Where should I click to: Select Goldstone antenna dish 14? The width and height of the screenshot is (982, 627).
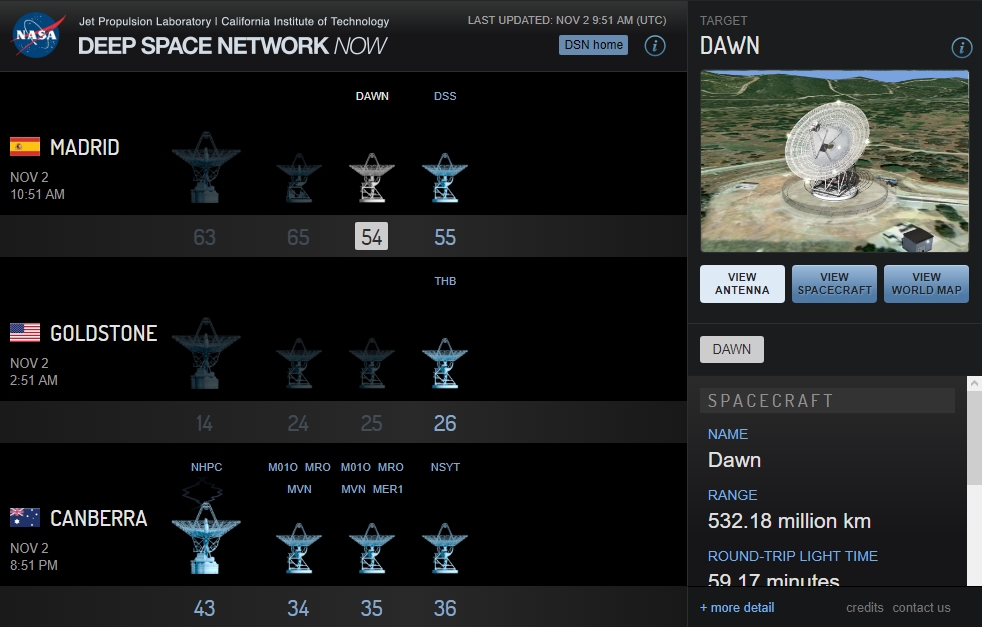(205, 353)
